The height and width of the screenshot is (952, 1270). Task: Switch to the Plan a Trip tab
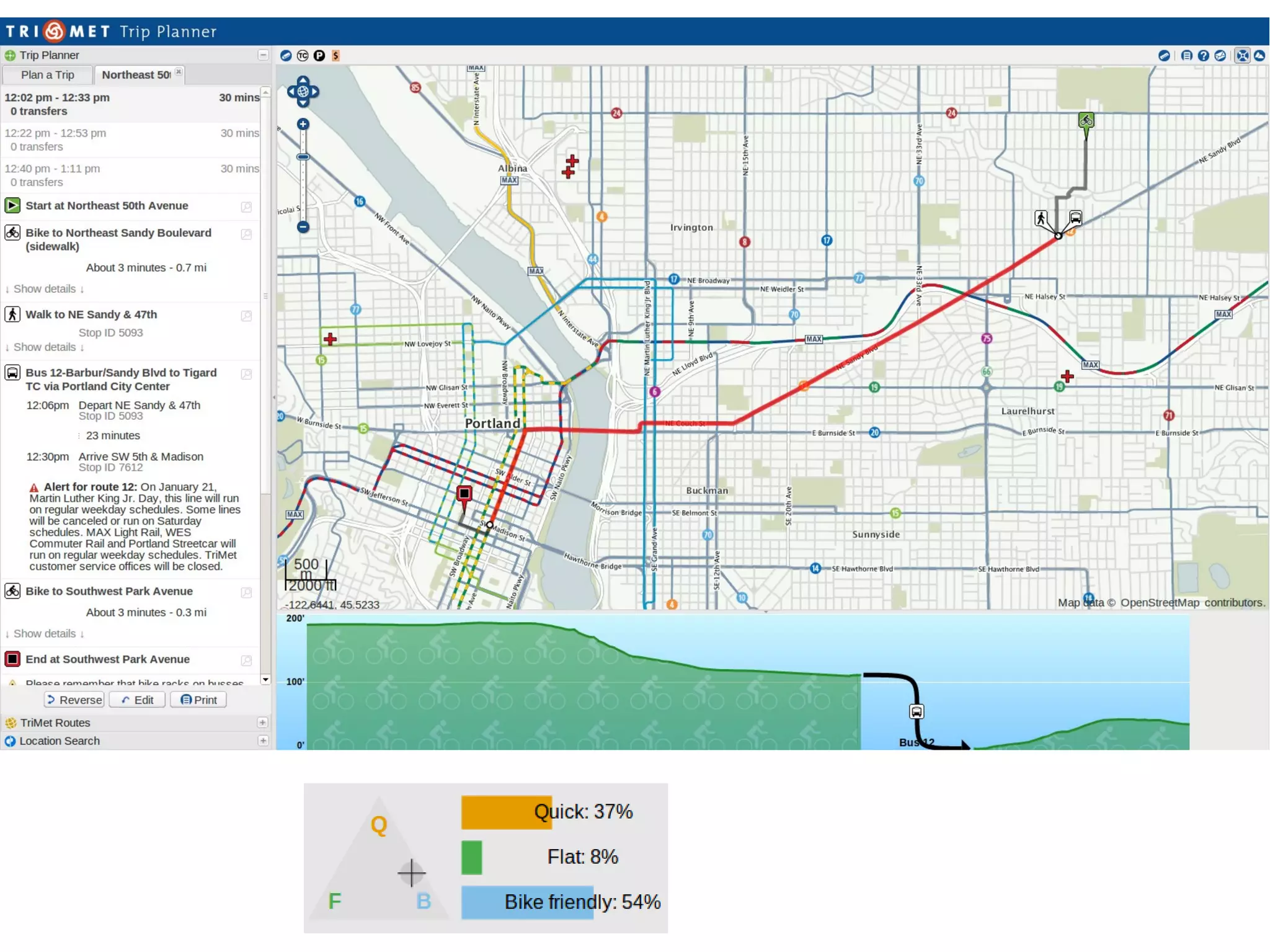coord(48,75)
